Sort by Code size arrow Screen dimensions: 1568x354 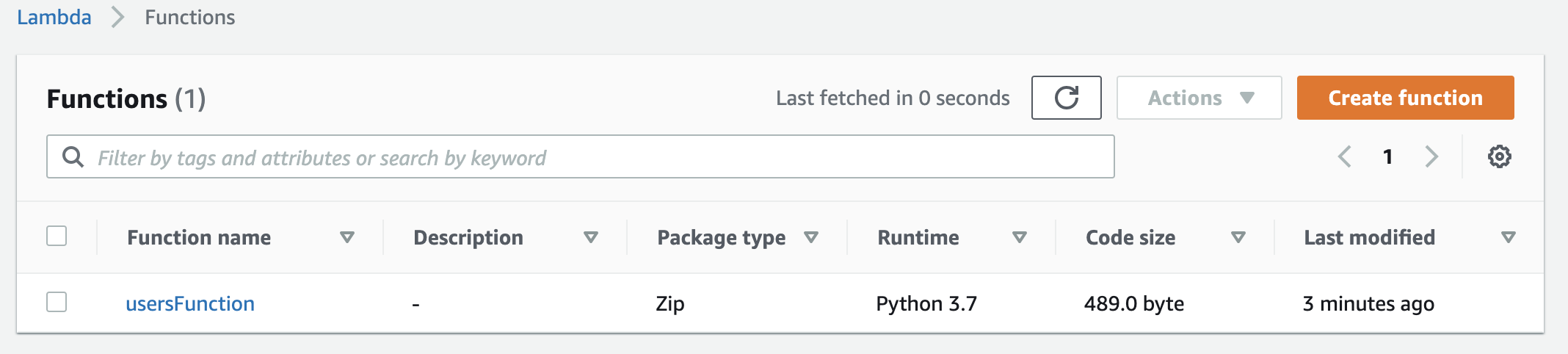[x=1238, y=237]
